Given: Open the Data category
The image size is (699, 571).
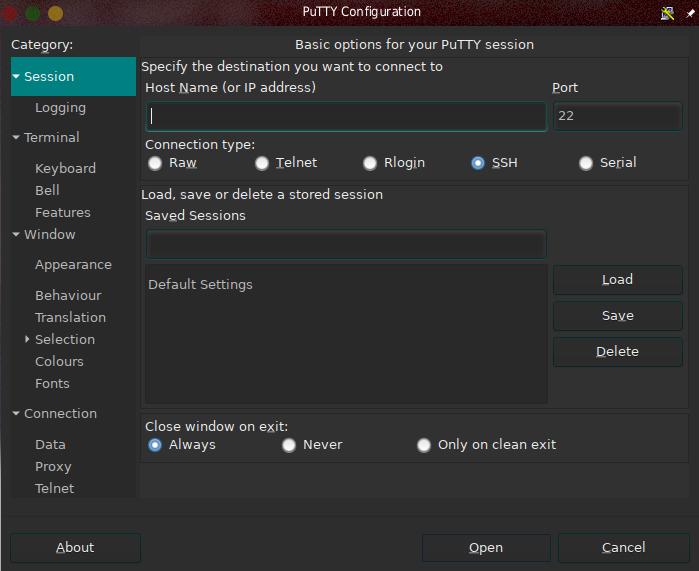Looking at the screenshot, I should [50, 445].
